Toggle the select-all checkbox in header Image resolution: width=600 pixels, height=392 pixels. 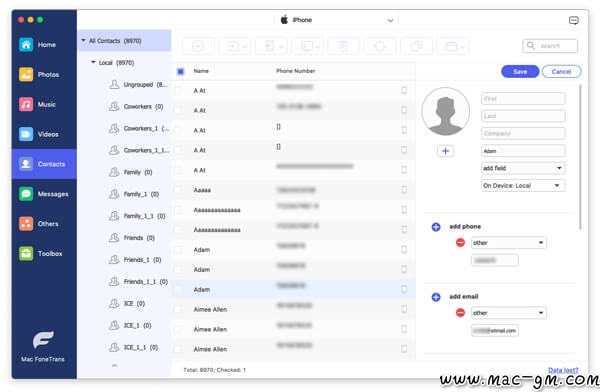(x=181, y=71)
